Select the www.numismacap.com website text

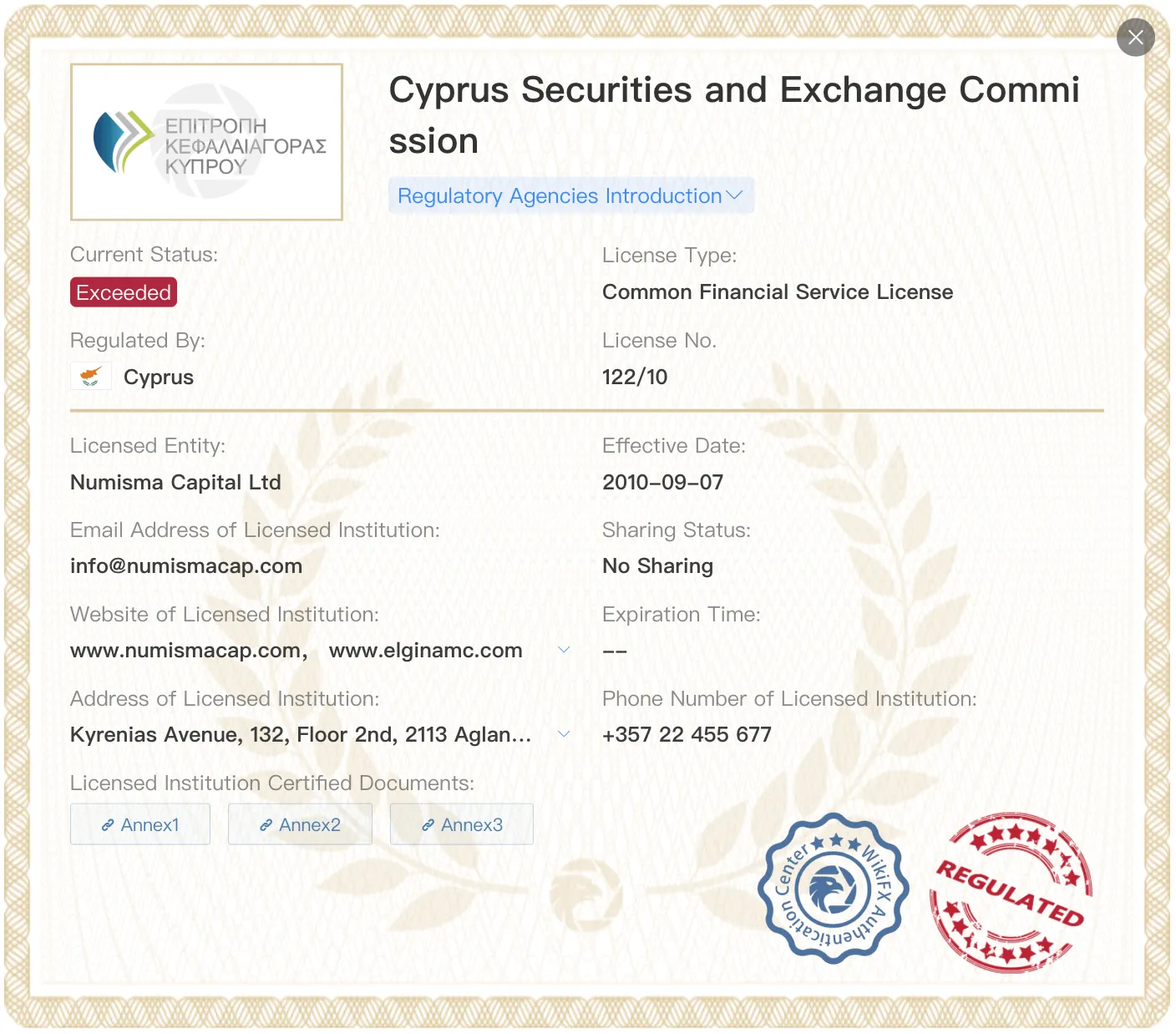pos(185,651)
